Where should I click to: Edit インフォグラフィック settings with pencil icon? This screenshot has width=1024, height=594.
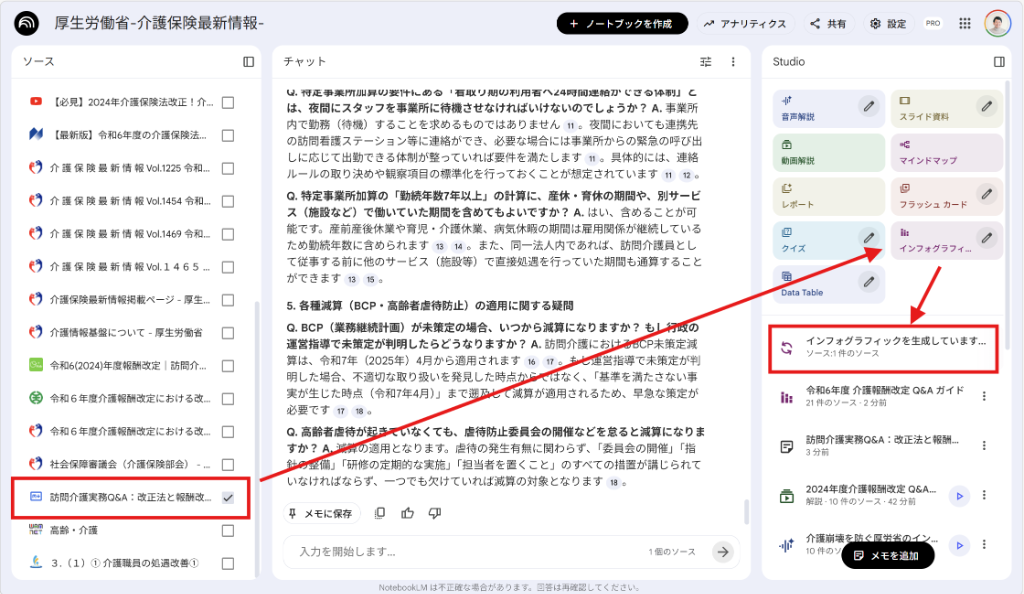[x=987, y=238]
